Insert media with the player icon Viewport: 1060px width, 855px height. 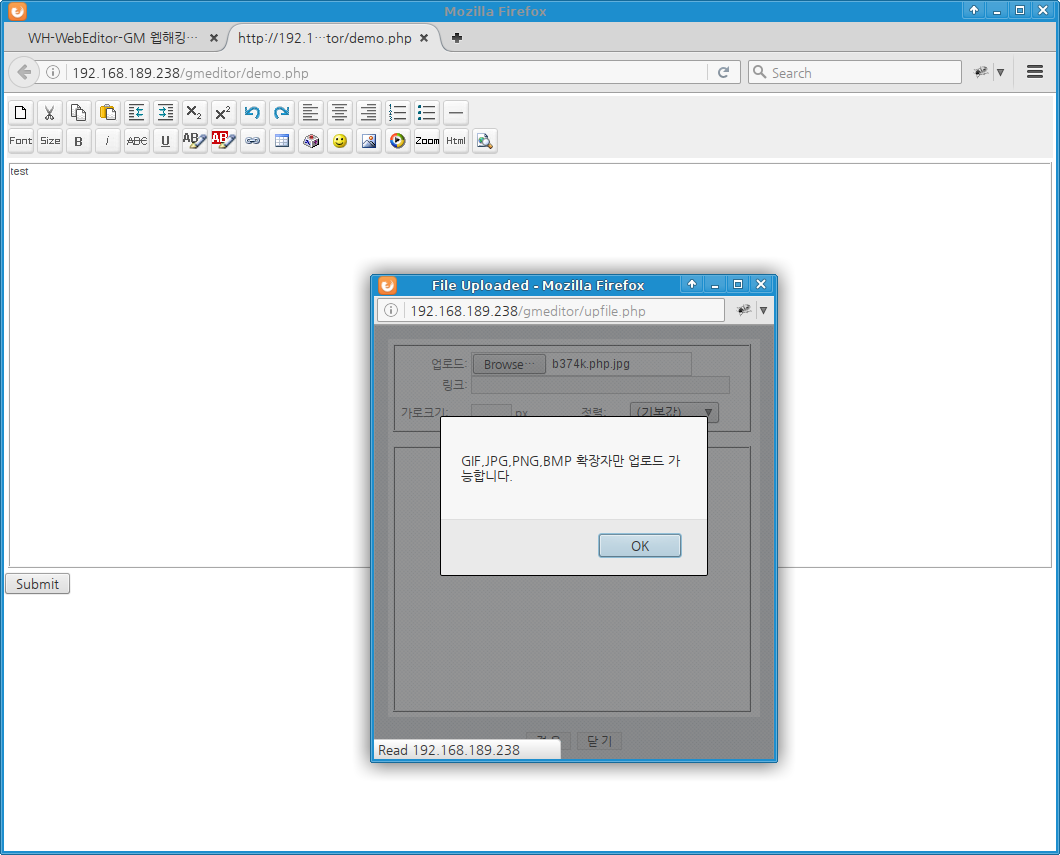[398, 141]
